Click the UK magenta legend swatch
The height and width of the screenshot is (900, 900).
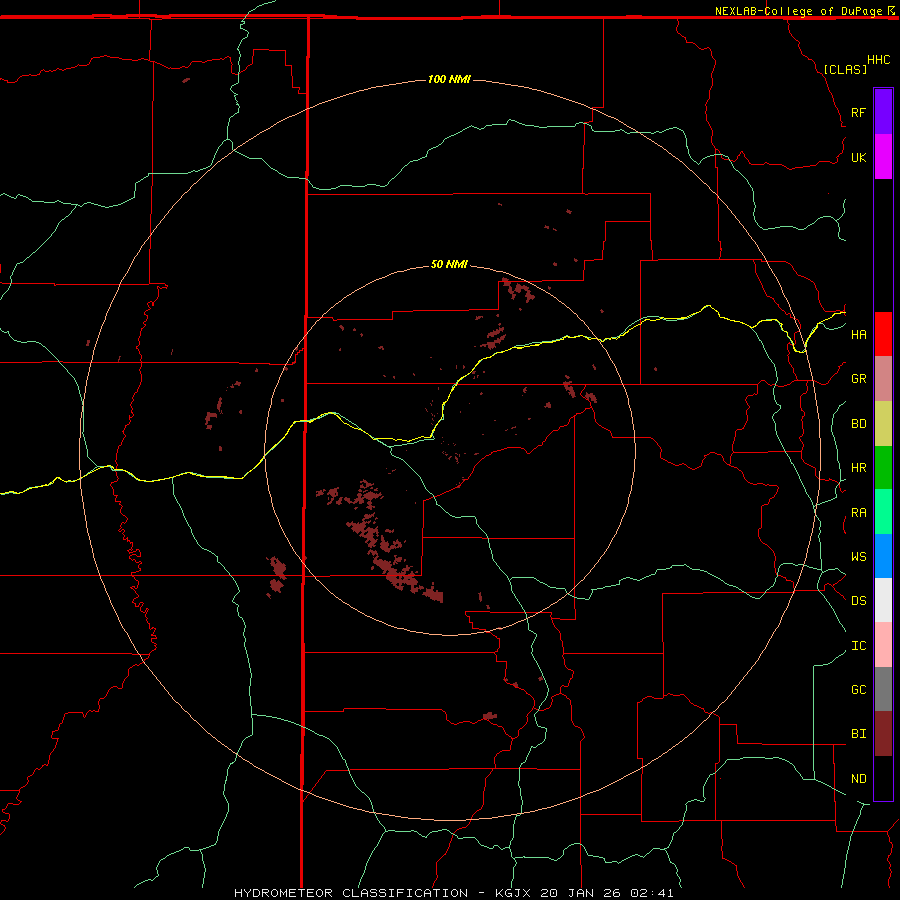(x=883, y=156)
